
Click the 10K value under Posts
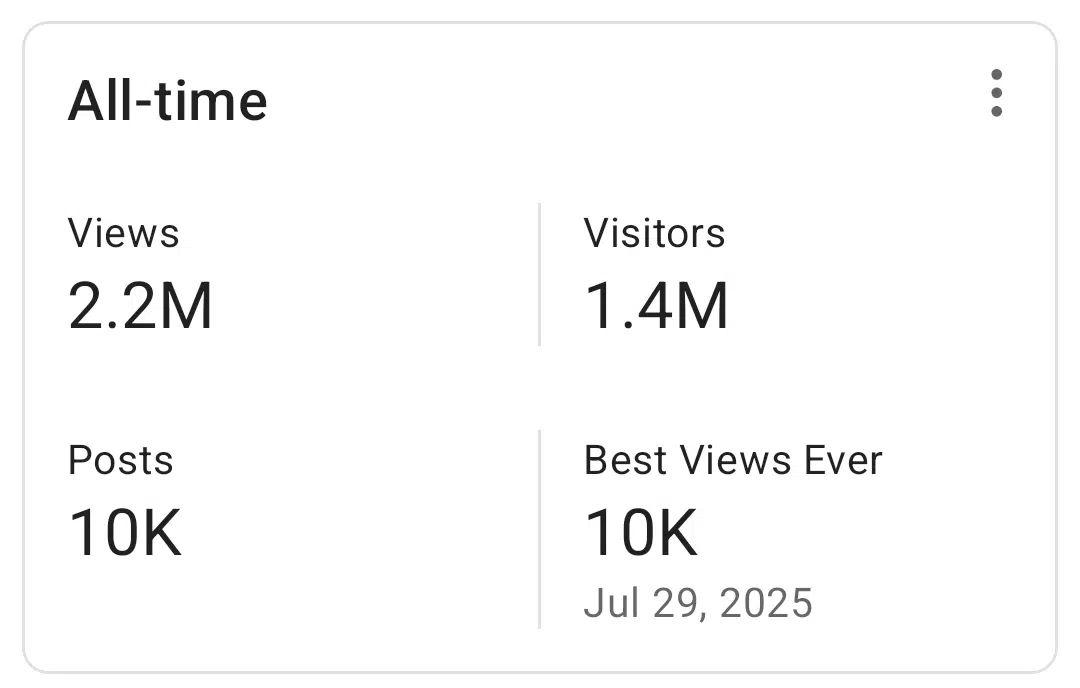[x=125, y=532]
